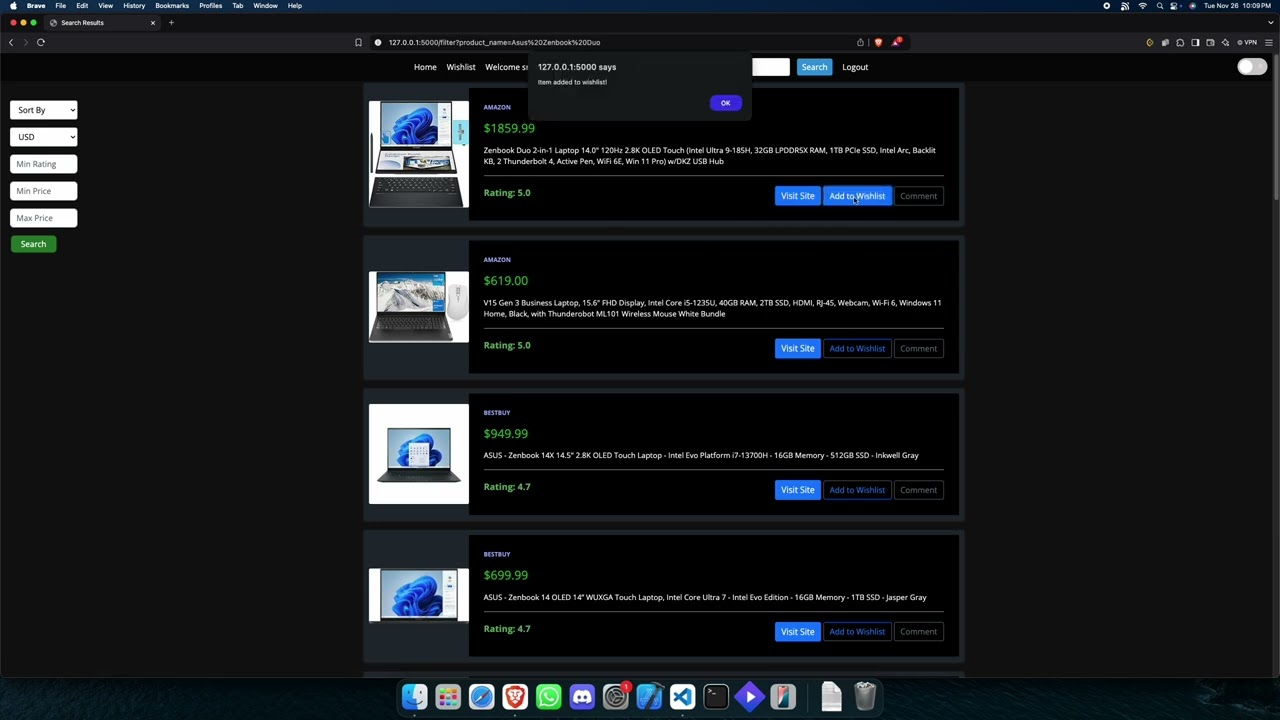Open the USD currency dropdown
1280x720 pixels.
pyautogui.click(x=44, y=137)
